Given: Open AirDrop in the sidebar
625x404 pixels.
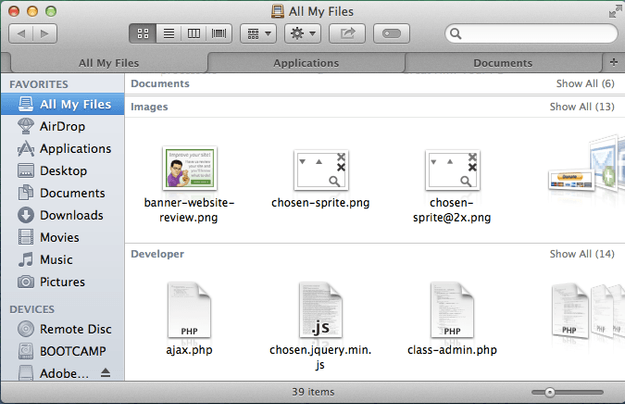Looking at the screenshot, I should [x=62, y=127].
